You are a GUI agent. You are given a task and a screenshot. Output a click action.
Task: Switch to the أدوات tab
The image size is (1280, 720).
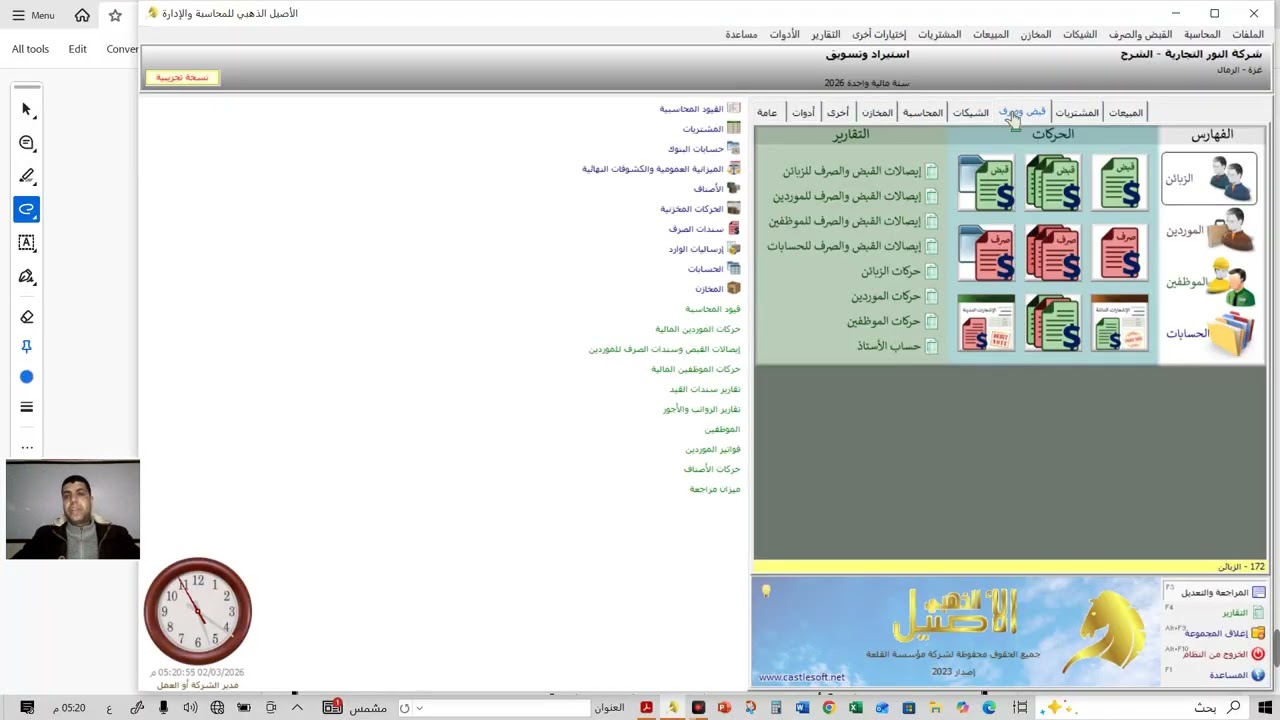804,113
